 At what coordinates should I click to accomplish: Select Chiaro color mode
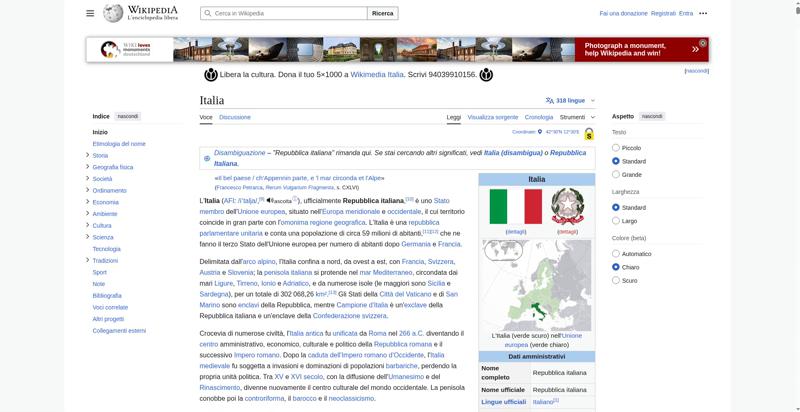point(616,267)
